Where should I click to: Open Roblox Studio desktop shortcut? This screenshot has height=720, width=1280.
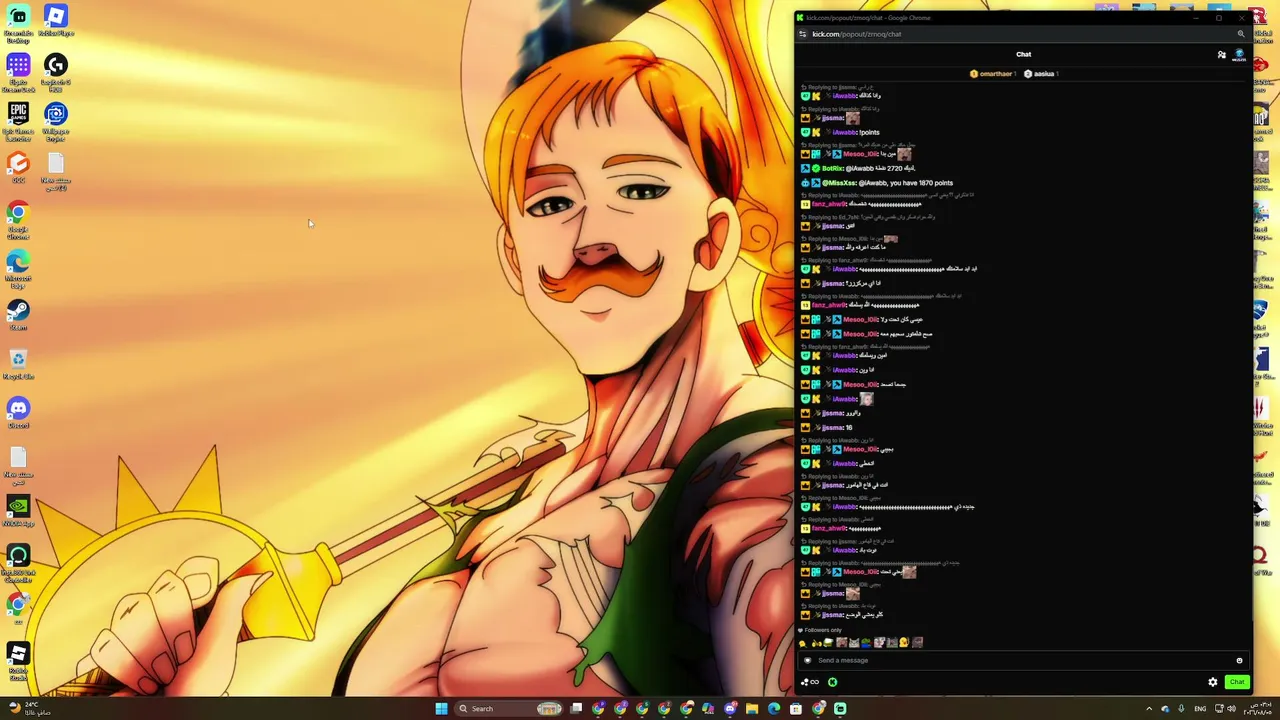18,661
